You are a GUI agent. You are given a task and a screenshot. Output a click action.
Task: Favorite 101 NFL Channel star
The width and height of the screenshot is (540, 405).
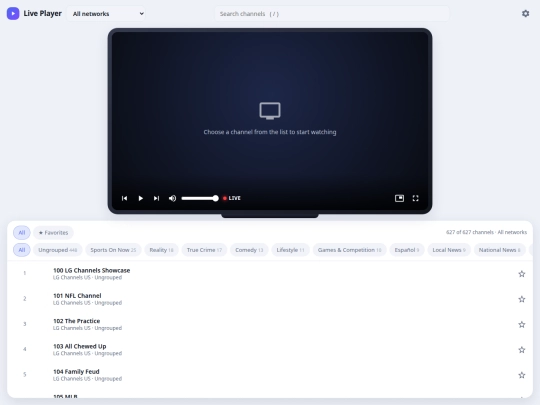pyautogui.click(x=521, y=299)
